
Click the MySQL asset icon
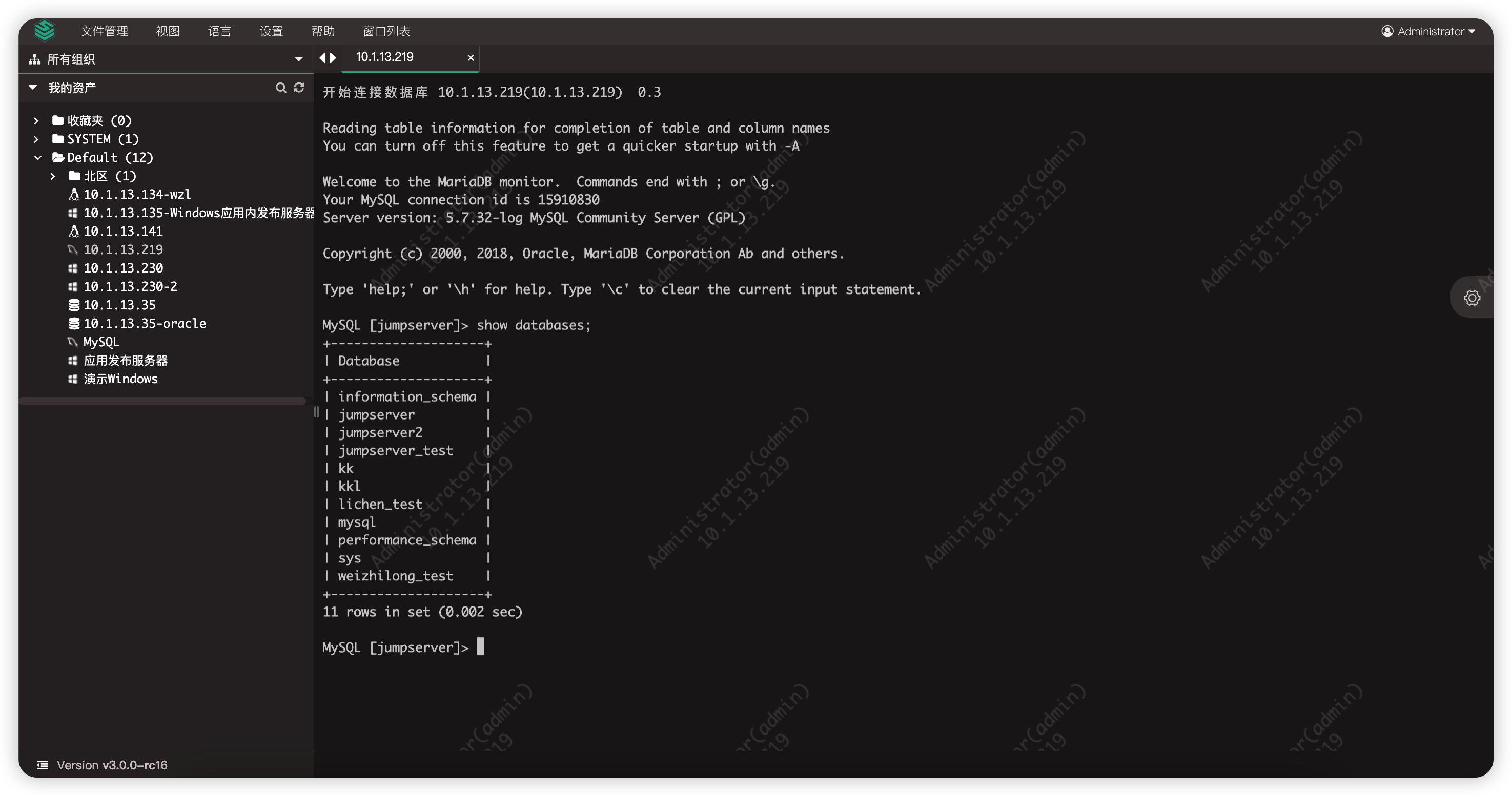click(73, 342)
